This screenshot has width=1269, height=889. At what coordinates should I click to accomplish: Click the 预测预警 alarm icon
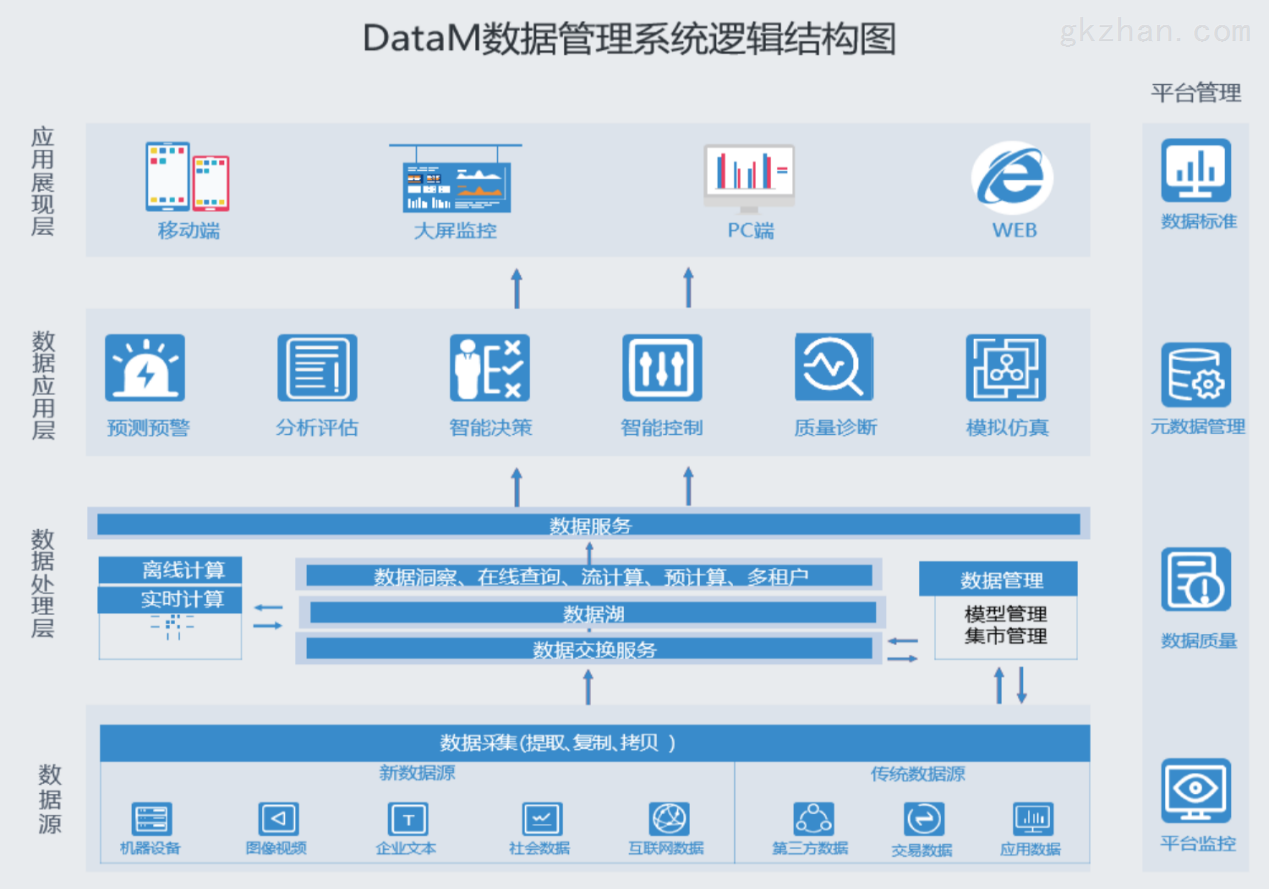point(146,366)
